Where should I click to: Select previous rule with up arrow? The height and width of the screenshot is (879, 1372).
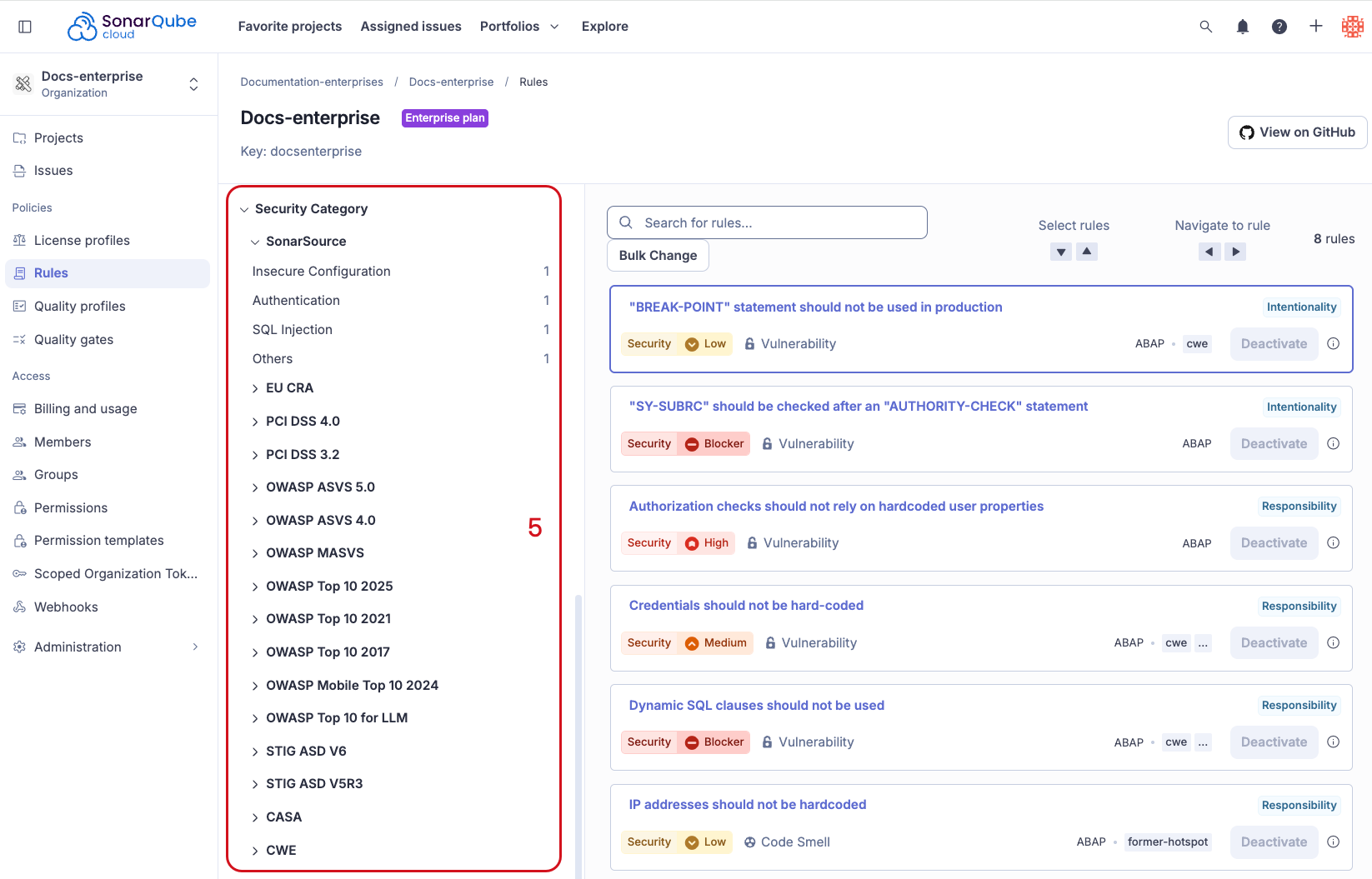(x=1087, y=252)
